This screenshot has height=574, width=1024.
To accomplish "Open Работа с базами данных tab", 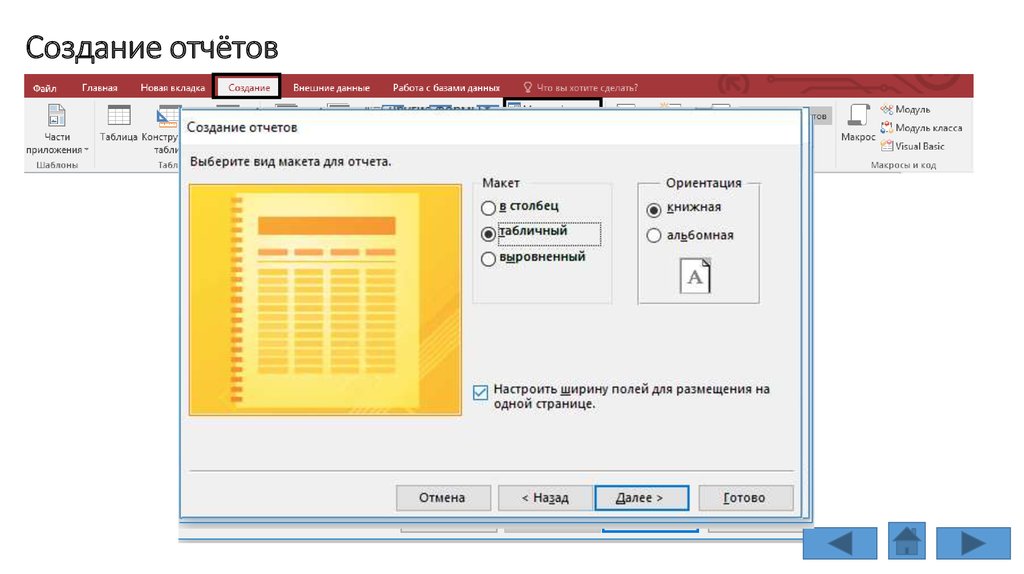I will click(x=446, y=88).
